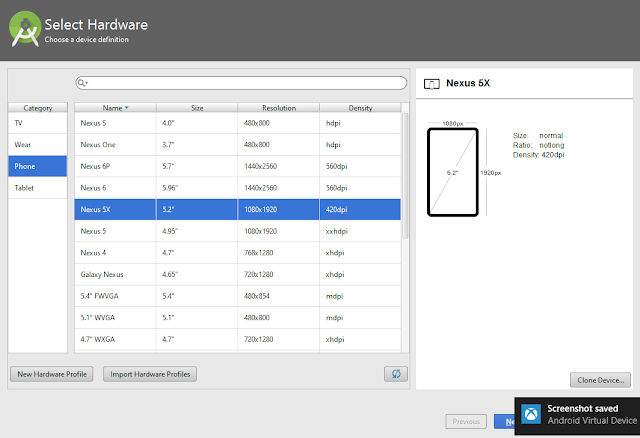Select the 4.7" WXGA device row
The image size is (640, 438).
[238, 339]
